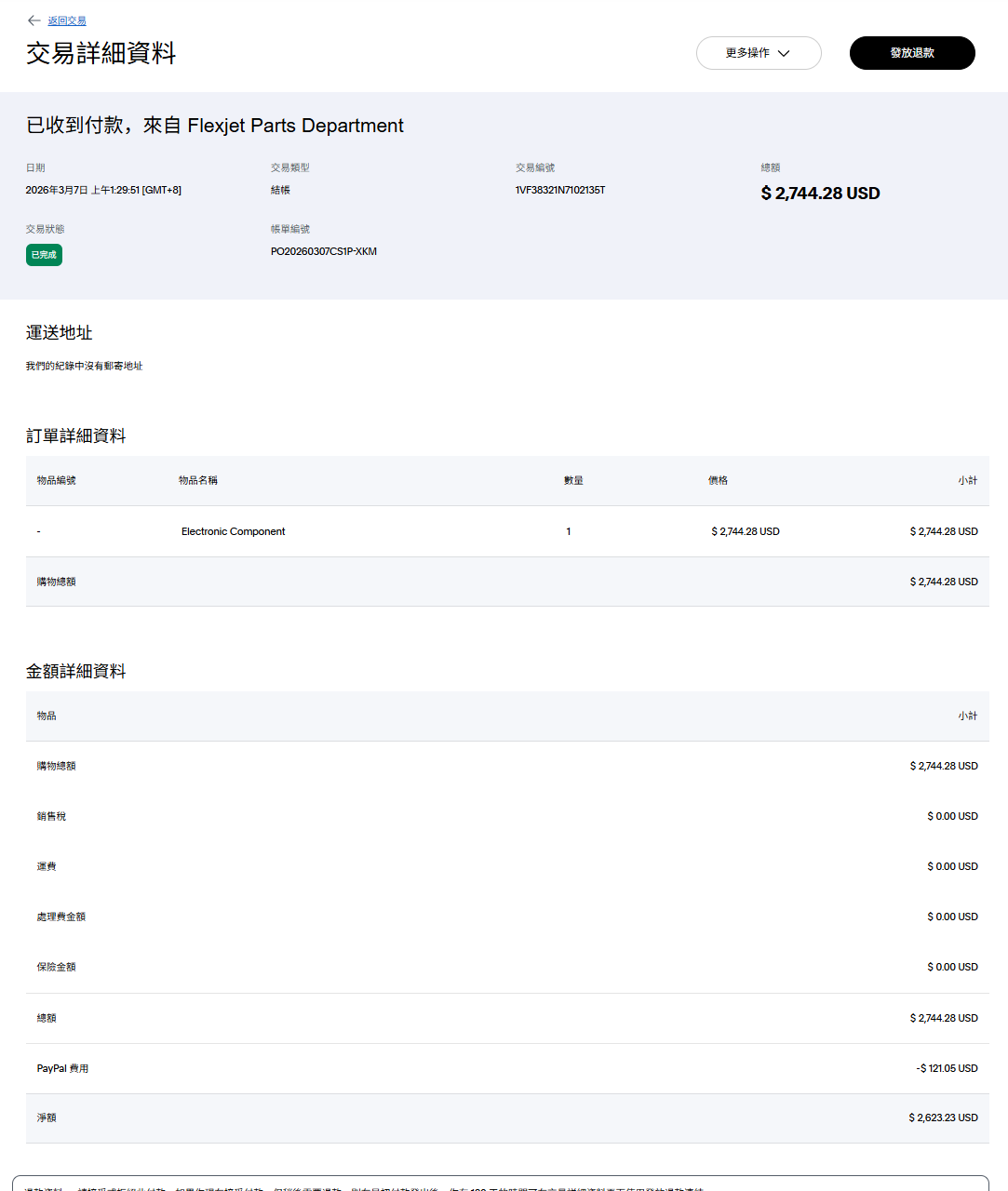Click the 價格 column header
Image resolution: width=1008 pixels, height=1191 pixels.
[718, 480]
